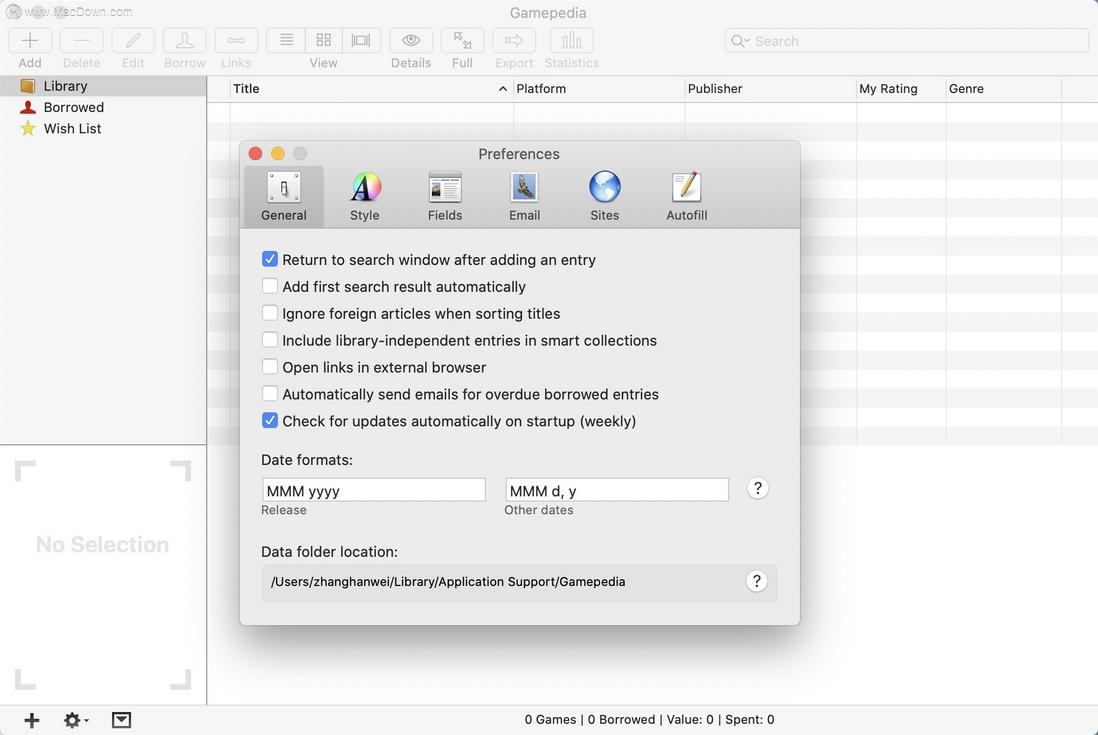Switch to cover flow view mode
Viewport: 1098px width, 735px height.
[x=361, y=41]
